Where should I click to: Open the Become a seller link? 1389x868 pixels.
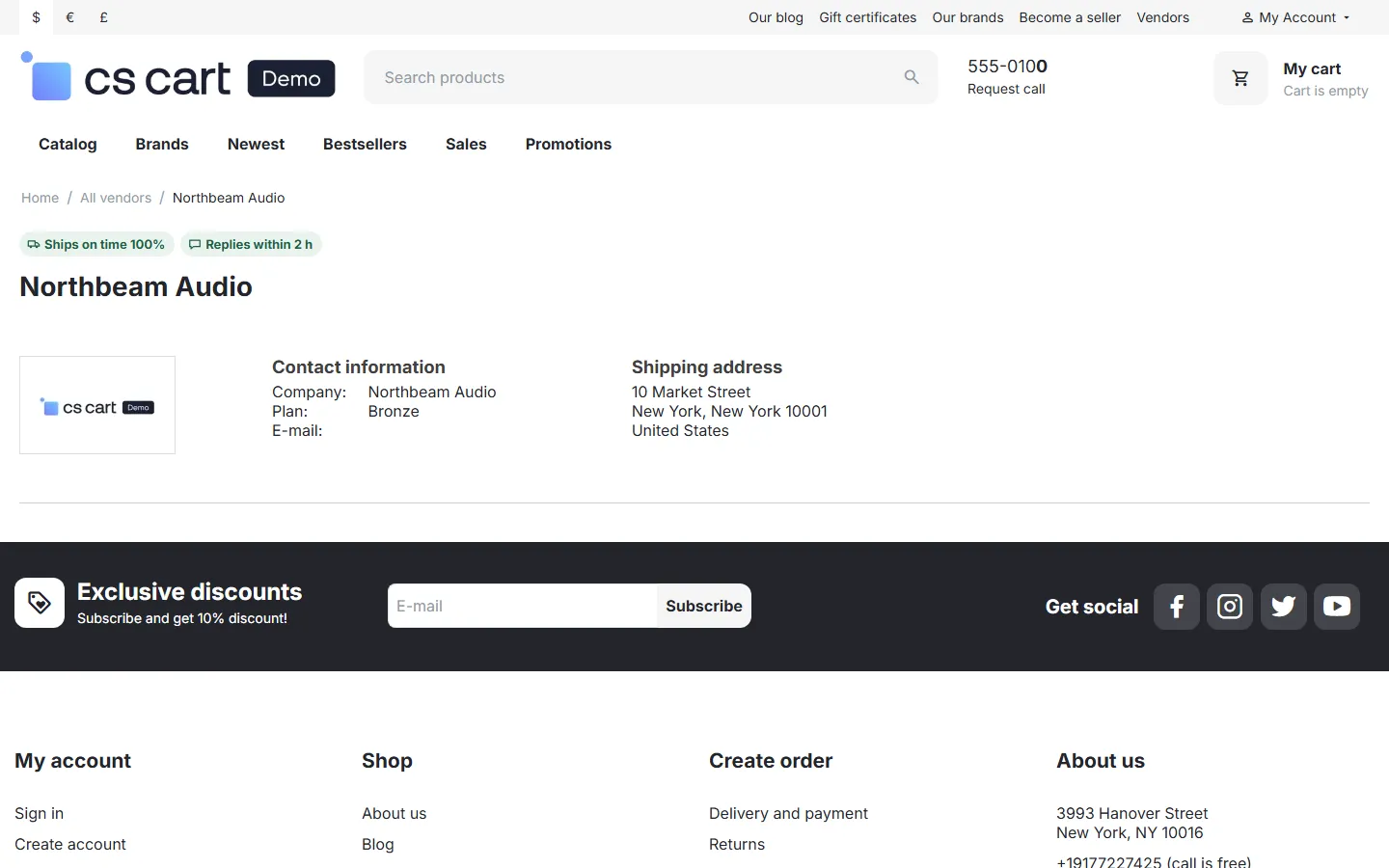click(x=1070, y=17)
